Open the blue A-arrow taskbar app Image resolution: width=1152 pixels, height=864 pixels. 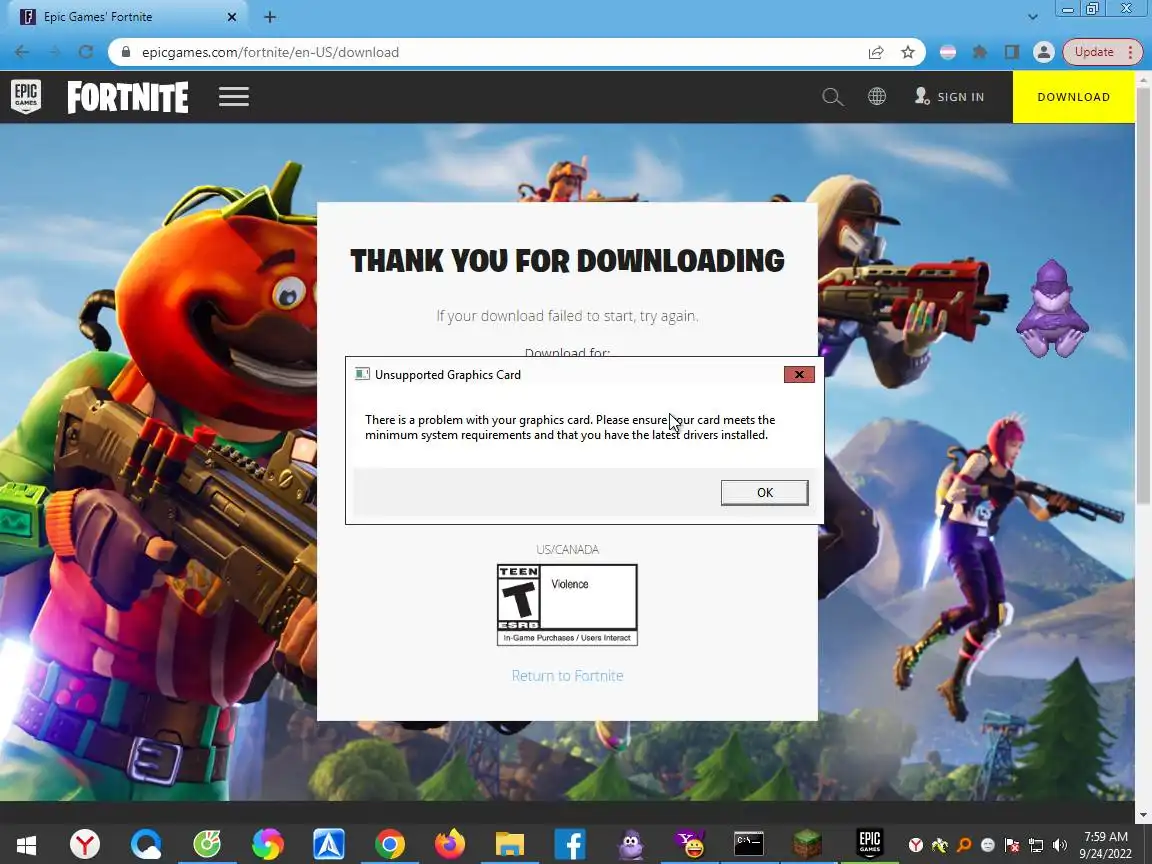[x=328, y=844]
